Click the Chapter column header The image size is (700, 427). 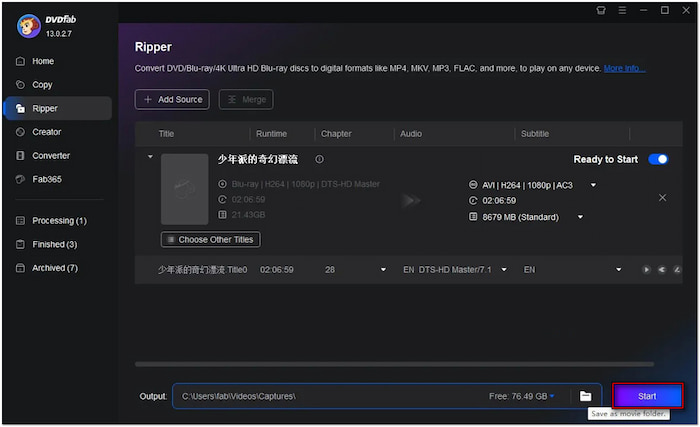tap(336, 134)
